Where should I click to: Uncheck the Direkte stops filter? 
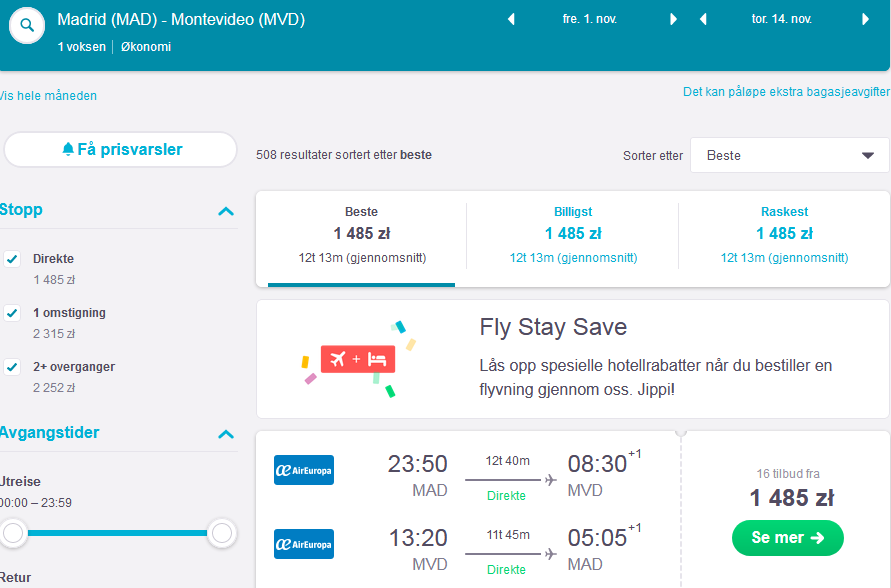click(x=12, y=259)
